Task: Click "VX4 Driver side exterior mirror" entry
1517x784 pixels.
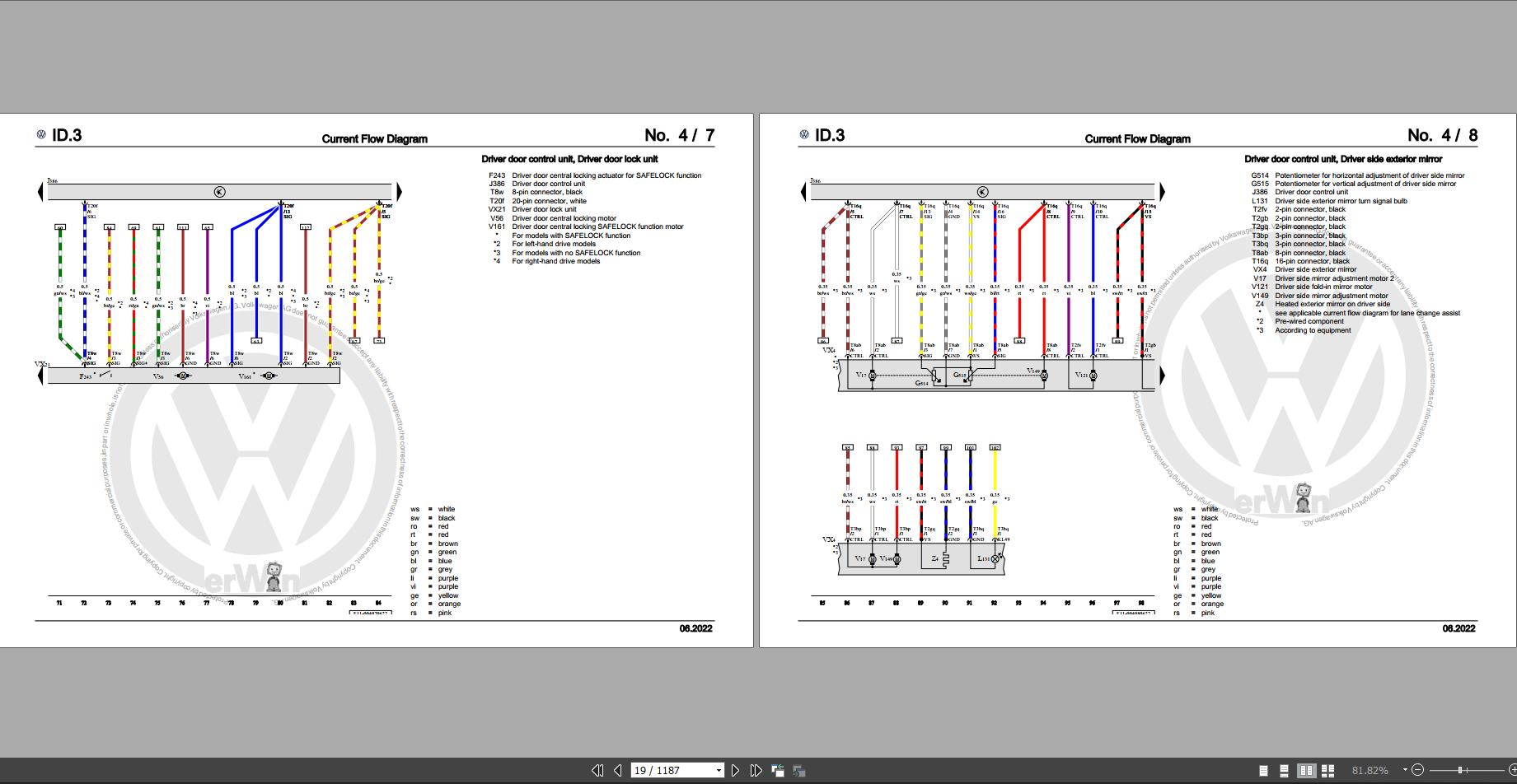Action: click(x=1304, y=269)
